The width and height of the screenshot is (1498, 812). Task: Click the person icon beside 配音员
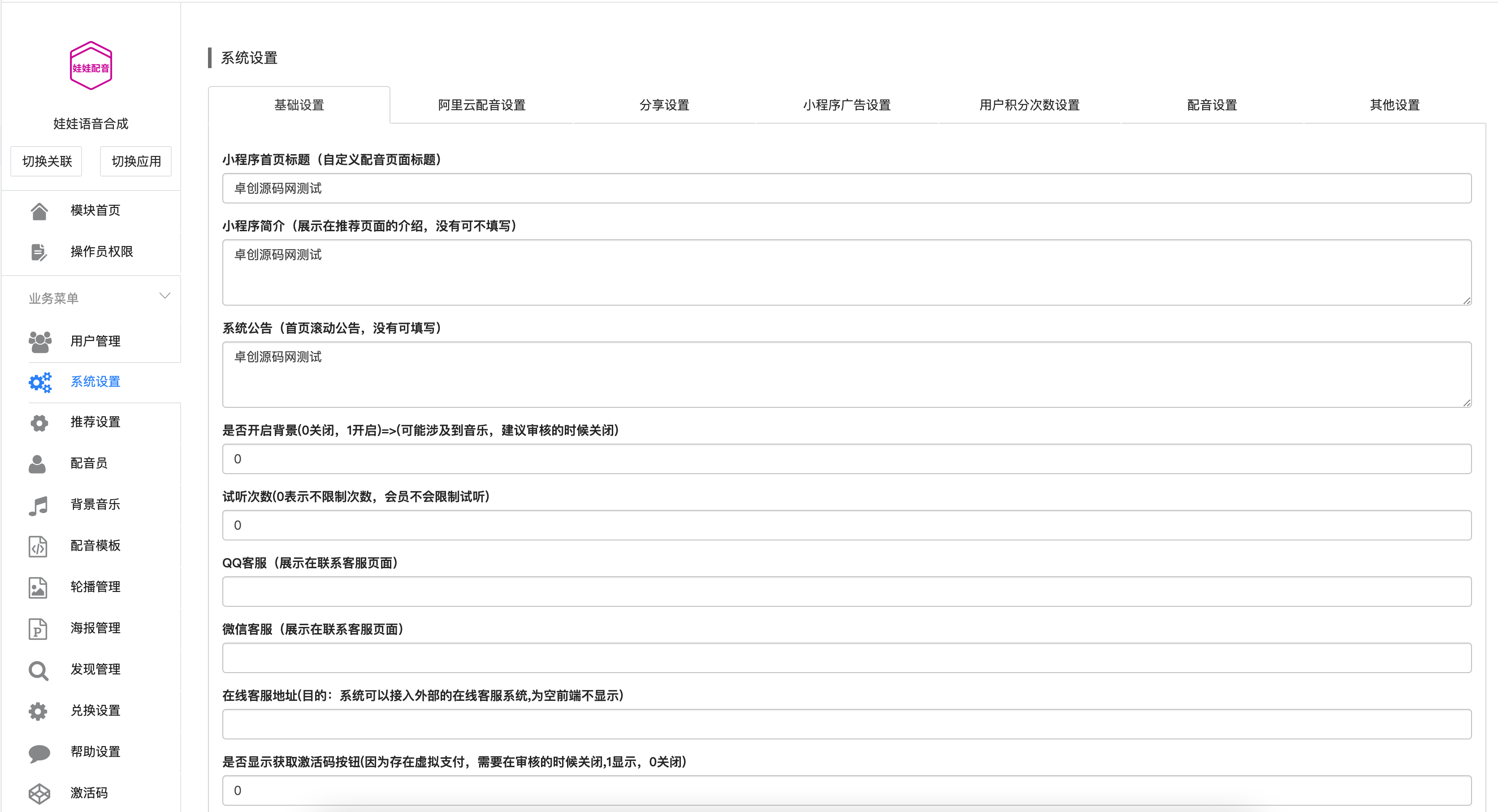click(x=37, y=464)
